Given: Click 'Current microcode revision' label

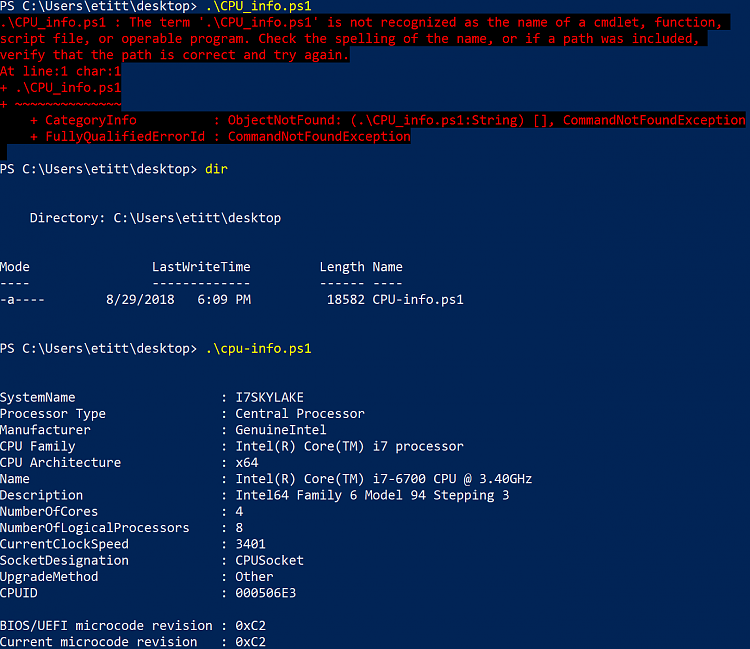Looking at the screenshot, I should [99, 642].
